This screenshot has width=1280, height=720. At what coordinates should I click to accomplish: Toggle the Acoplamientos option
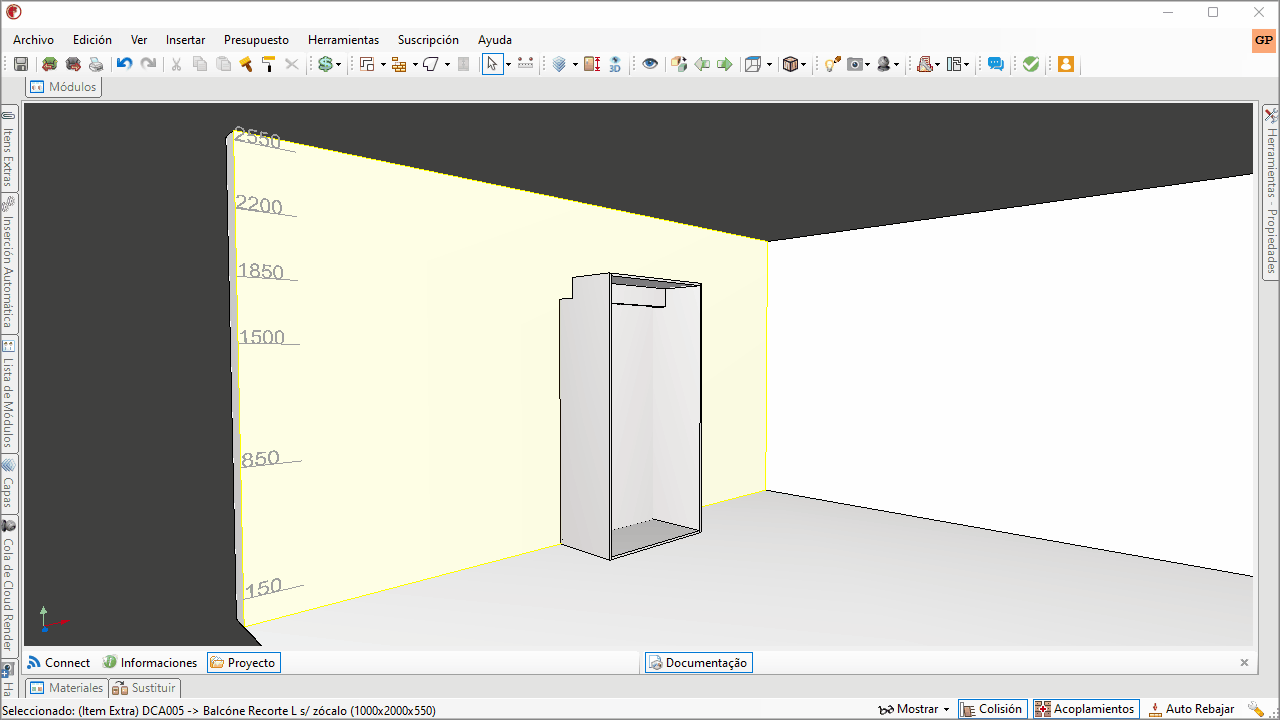1085,709
